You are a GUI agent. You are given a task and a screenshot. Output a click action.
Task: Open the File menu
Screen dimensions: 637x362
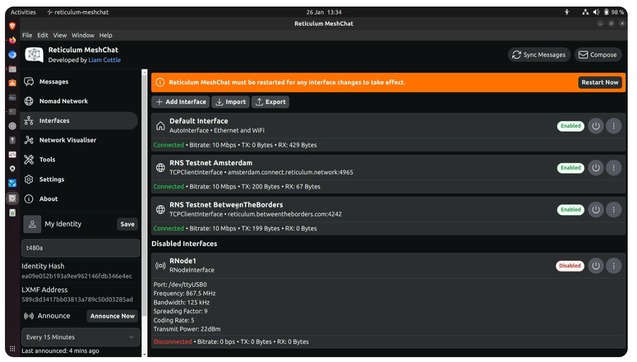pos(27,35)
